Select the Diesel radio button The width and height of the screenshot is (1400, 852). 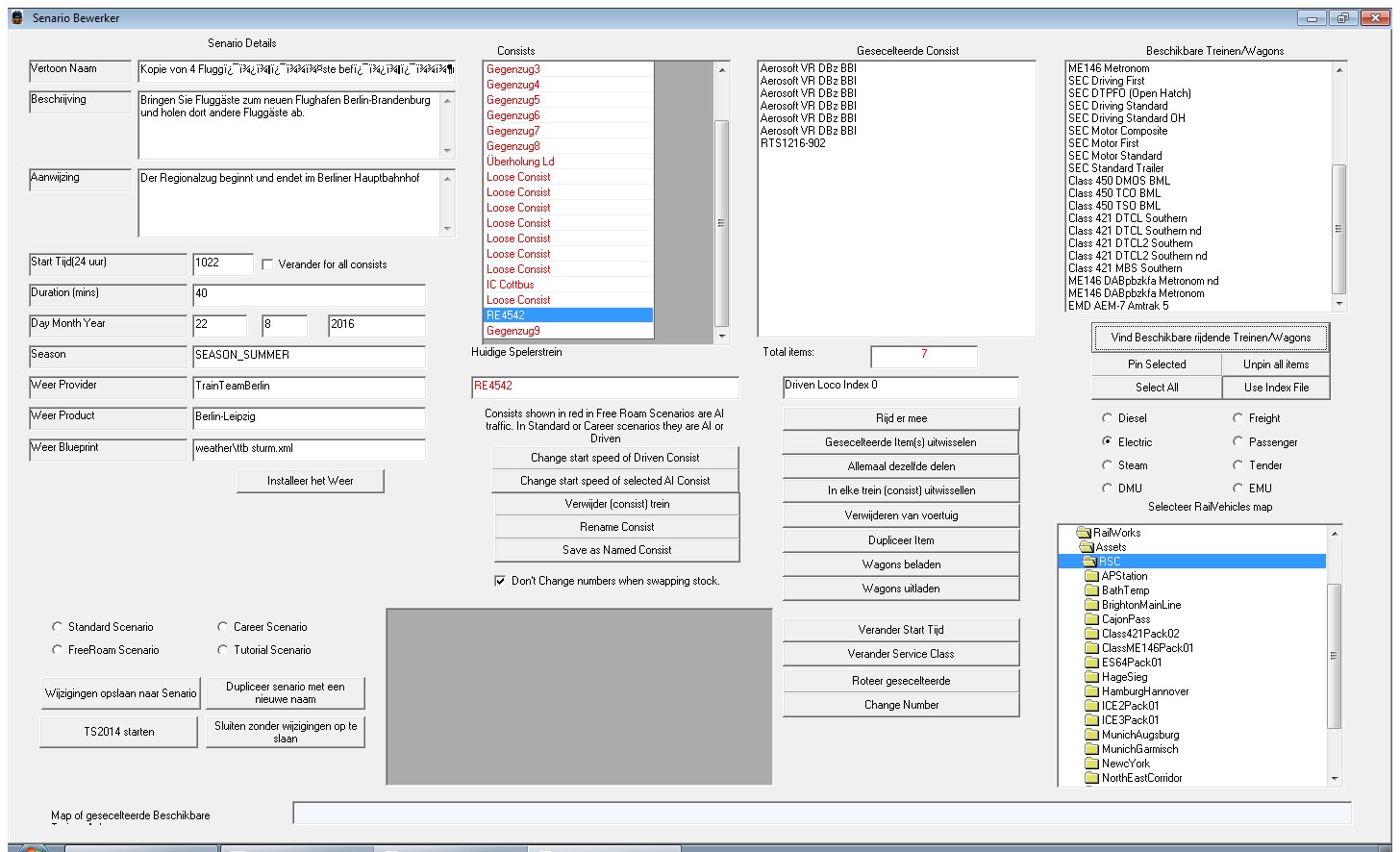click(x=1107, y=418)
